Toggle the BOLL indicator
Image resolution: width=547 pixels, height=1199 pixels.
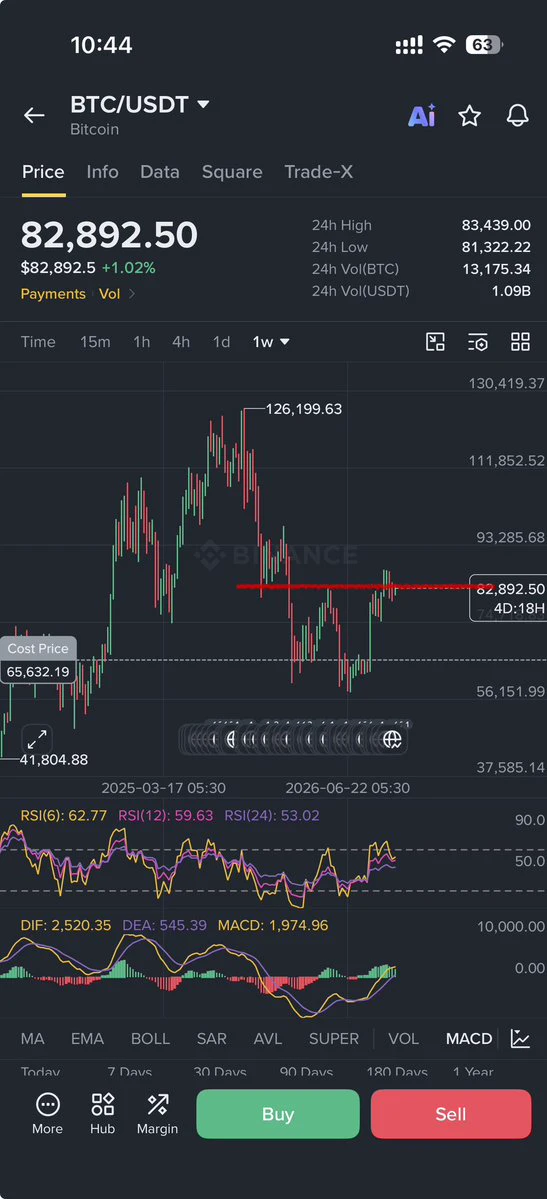[151, 1038]
